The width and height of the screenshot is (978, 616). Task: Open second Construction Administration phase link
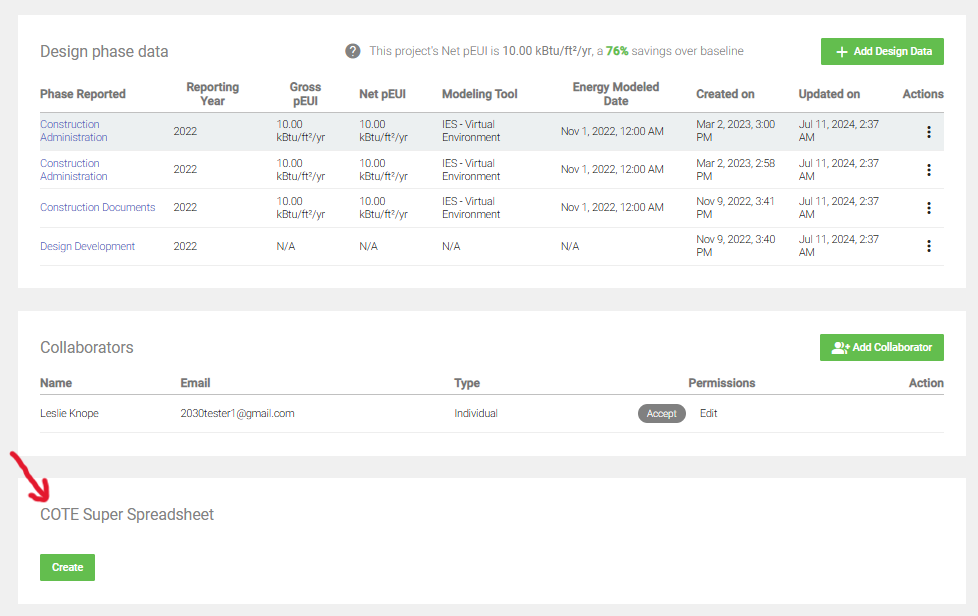(73, 170)
